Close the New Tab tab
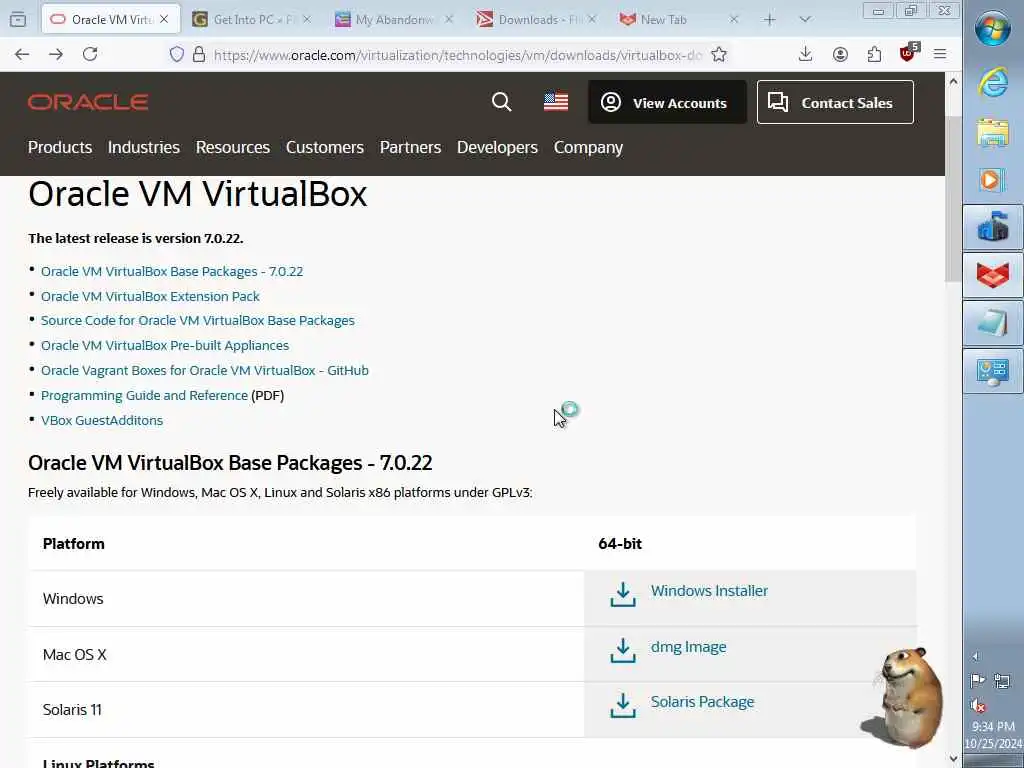This screenshot has width=1024, height=768. (734, 20)
